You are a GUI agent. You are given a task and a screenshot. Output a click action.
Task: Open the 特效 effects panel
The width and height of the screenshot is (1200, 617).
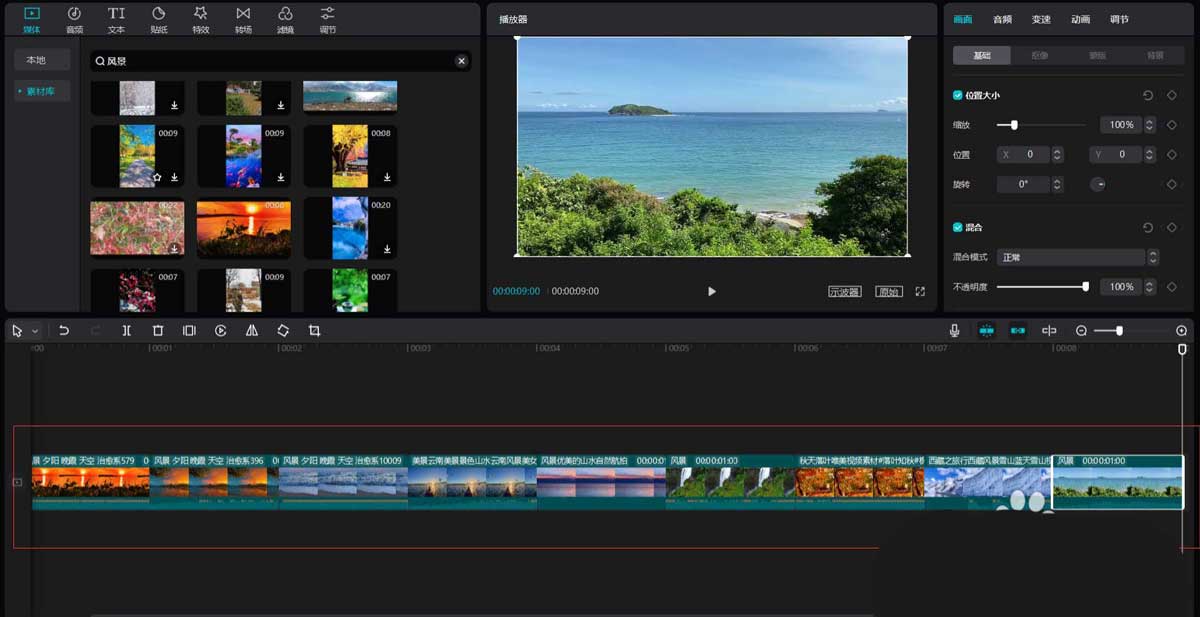201,18
